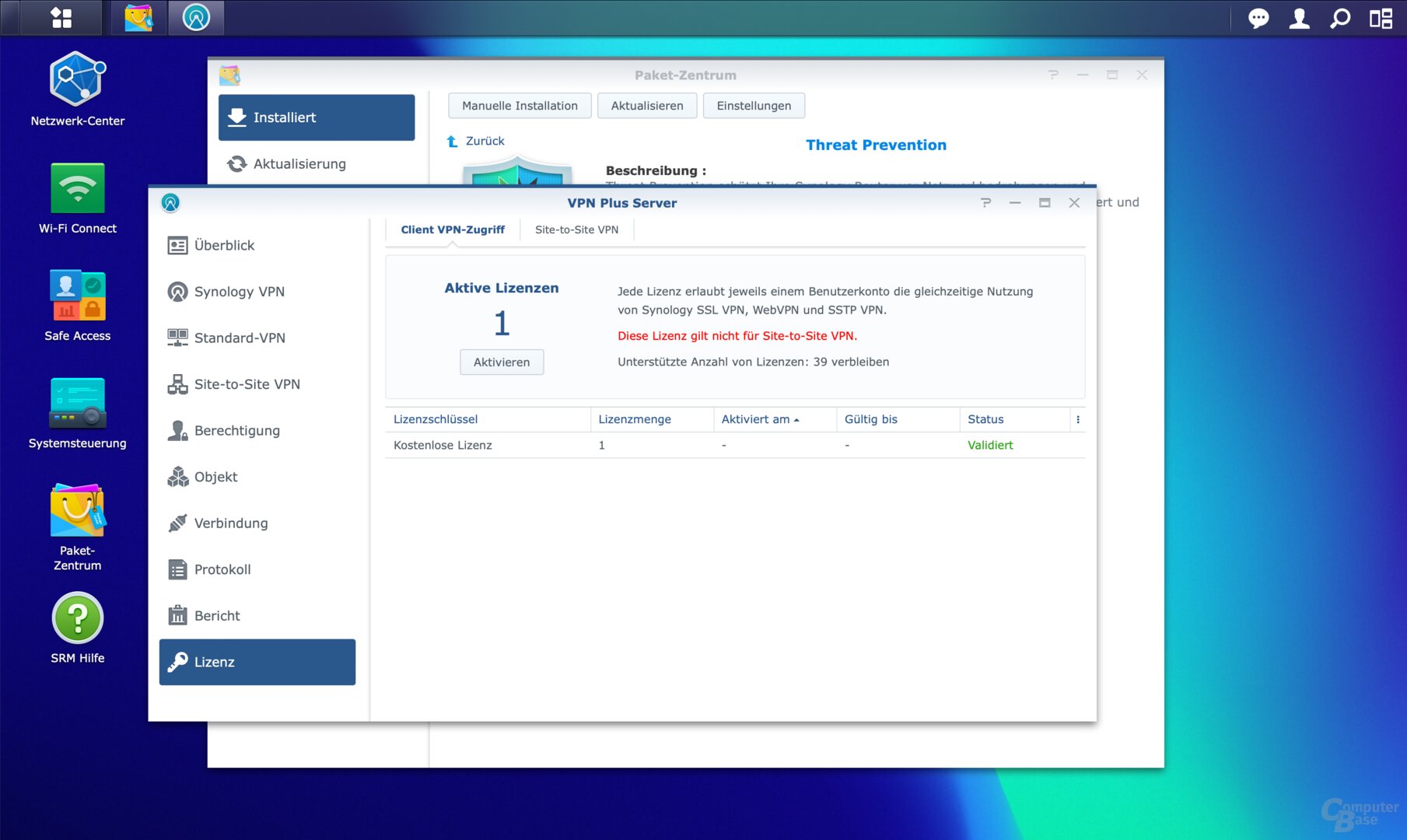Image resolution: width=1407 pixels, height=840 pixels.
Task: Open Wi-Fi Connect desktop icon
Action: 77,198
